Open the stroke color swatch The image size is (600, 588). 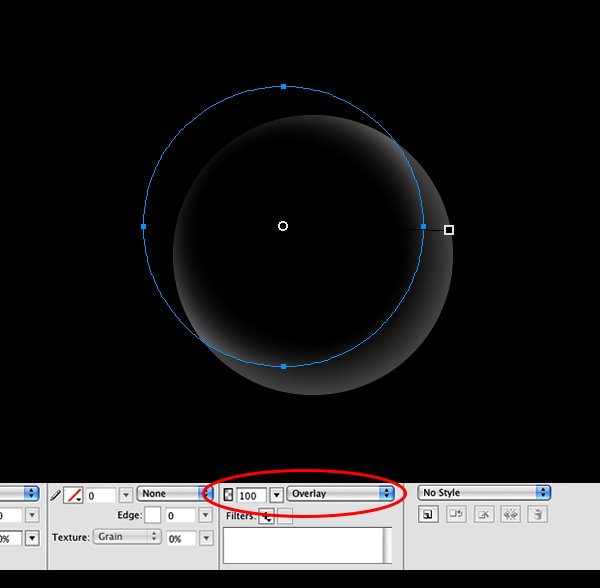(x=73, y=495)
